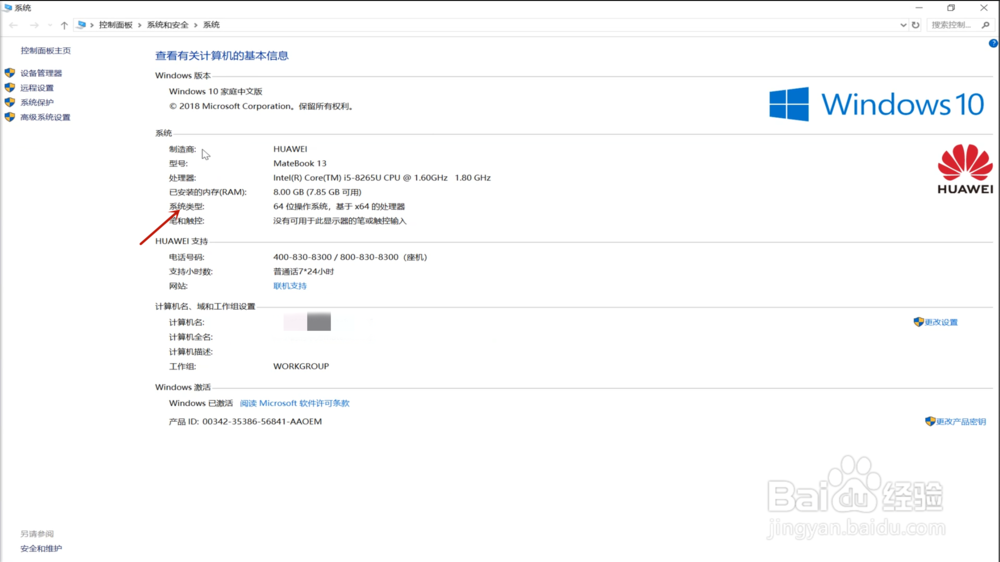Open the 联机支持 website link
Image resolution: width=1000 pixels, height=562 pixels.
pos(290,286)
